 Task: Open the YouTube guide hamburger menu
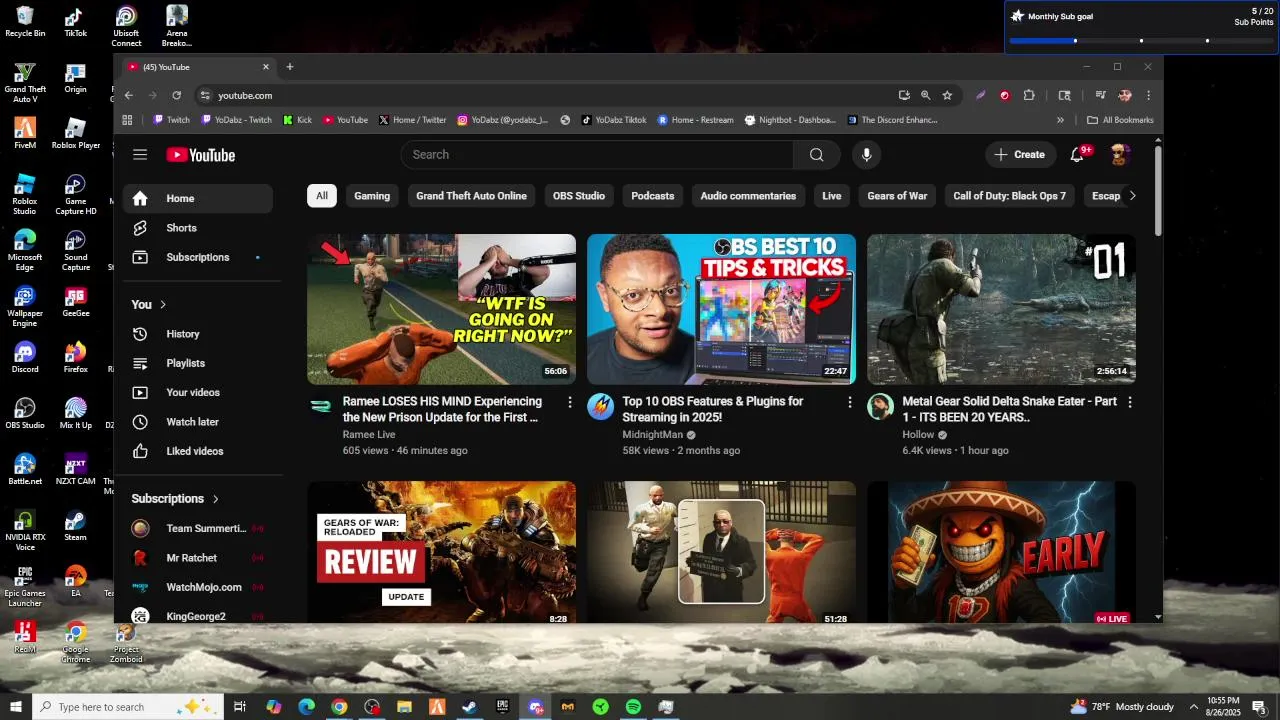[x=140, y=155]
